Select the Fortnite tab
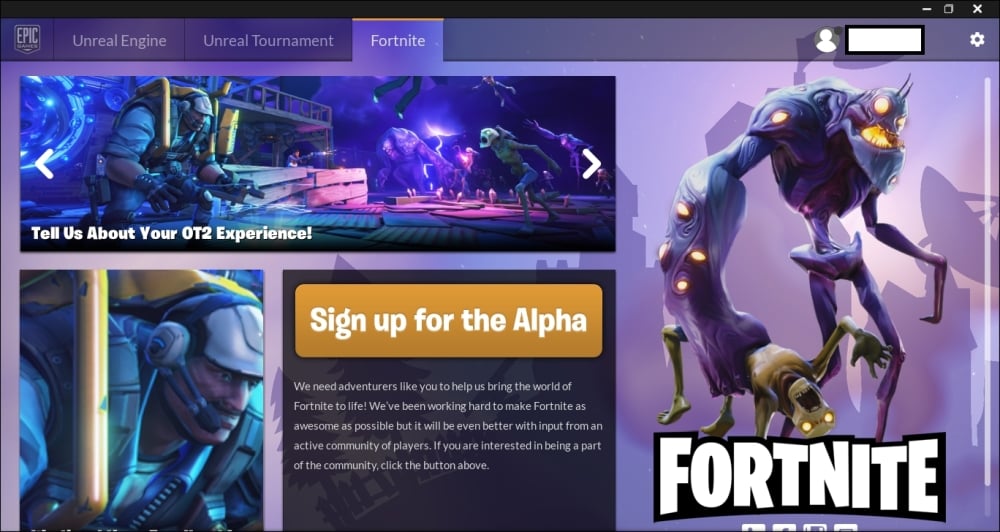Image resolution: width=1000 pixels, height=532 pixels. click(x=397, y=40)
